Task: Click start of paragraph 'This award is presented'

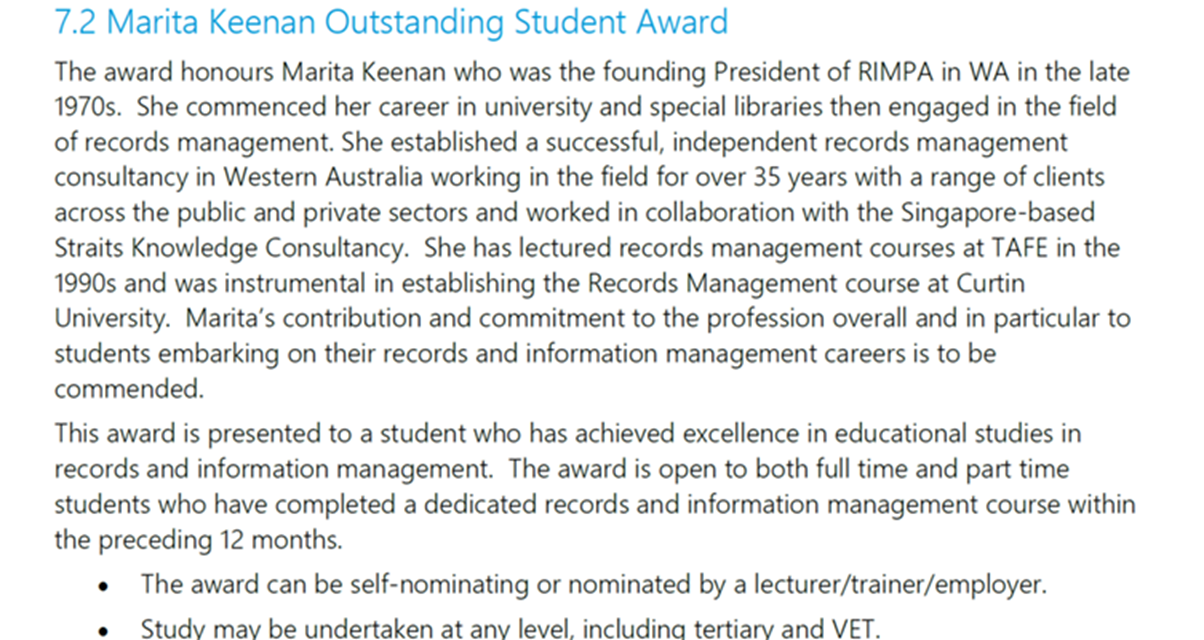Action: point(76,435)
